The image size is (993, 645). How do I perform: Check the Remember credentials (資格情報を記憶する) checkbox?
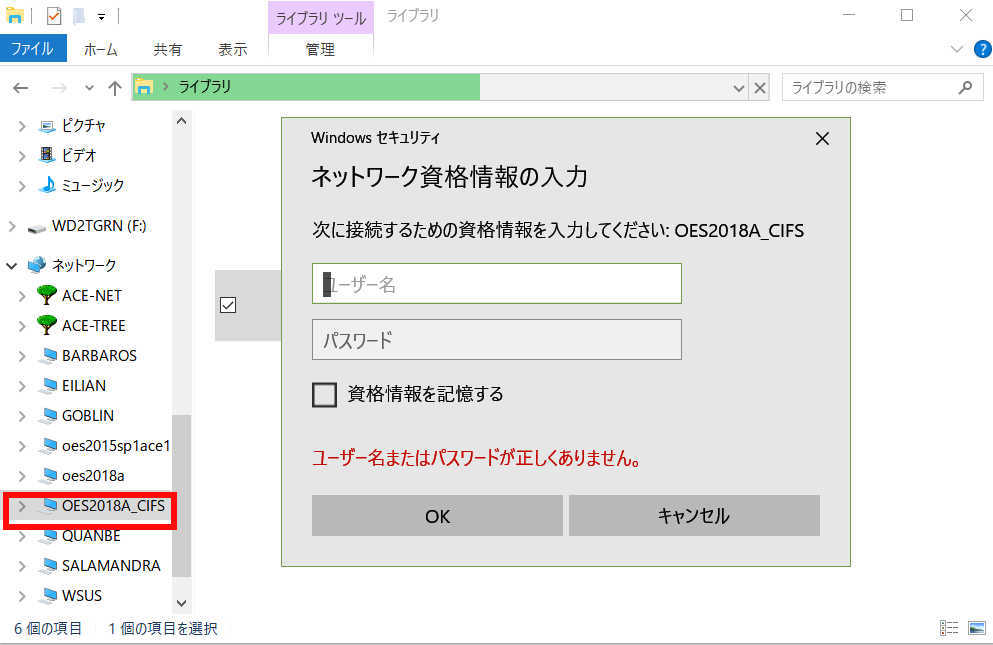pos(324,394)
